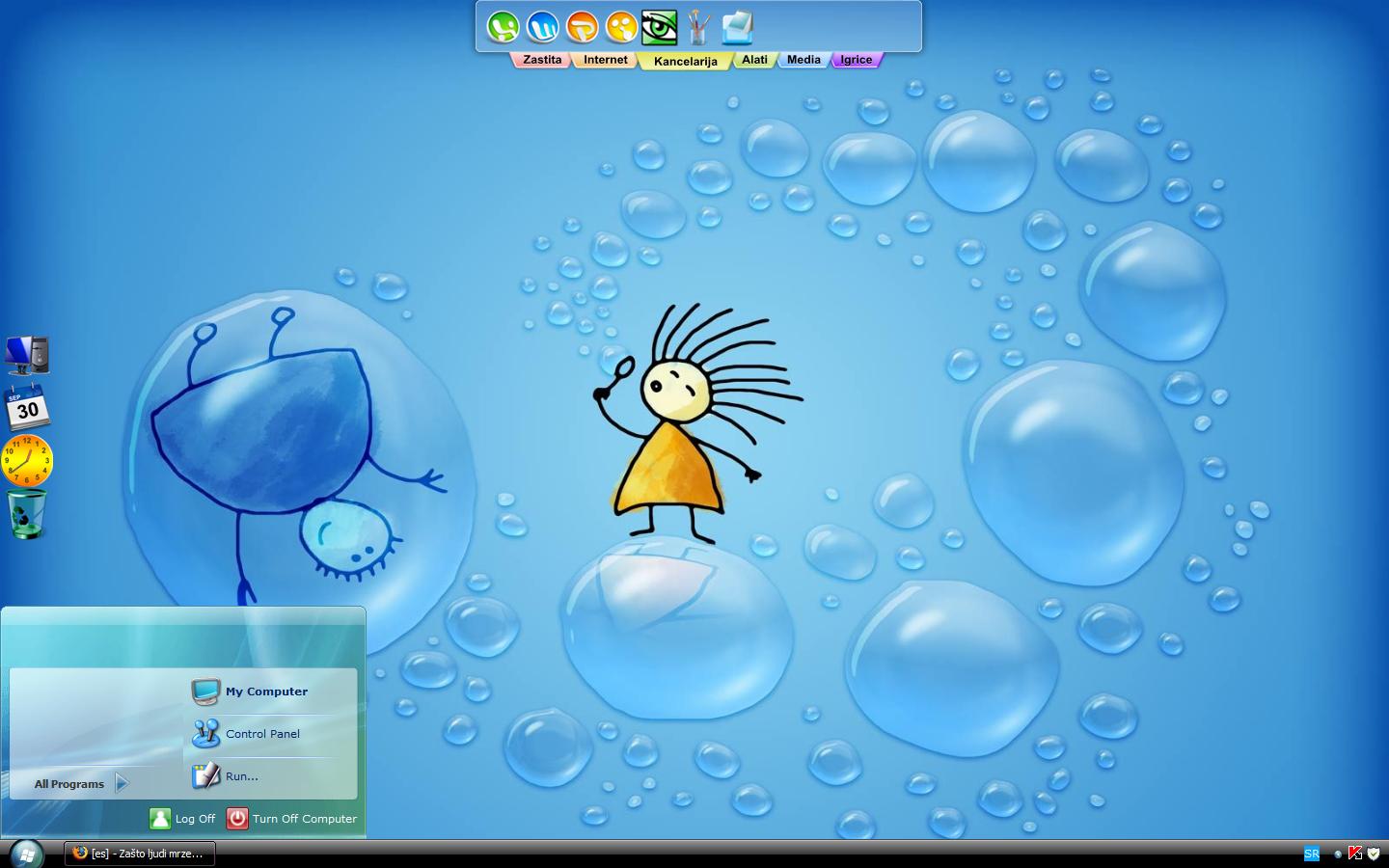
Task: Switch to the Internet dock tab
Action: [606, 60]
